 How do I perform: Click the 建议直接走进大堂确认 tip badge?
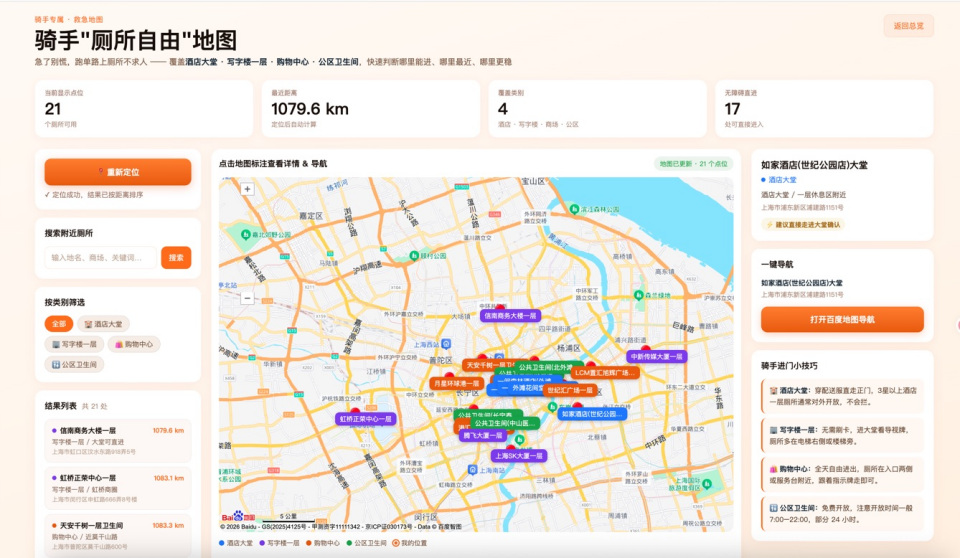[x=803, y=224]
